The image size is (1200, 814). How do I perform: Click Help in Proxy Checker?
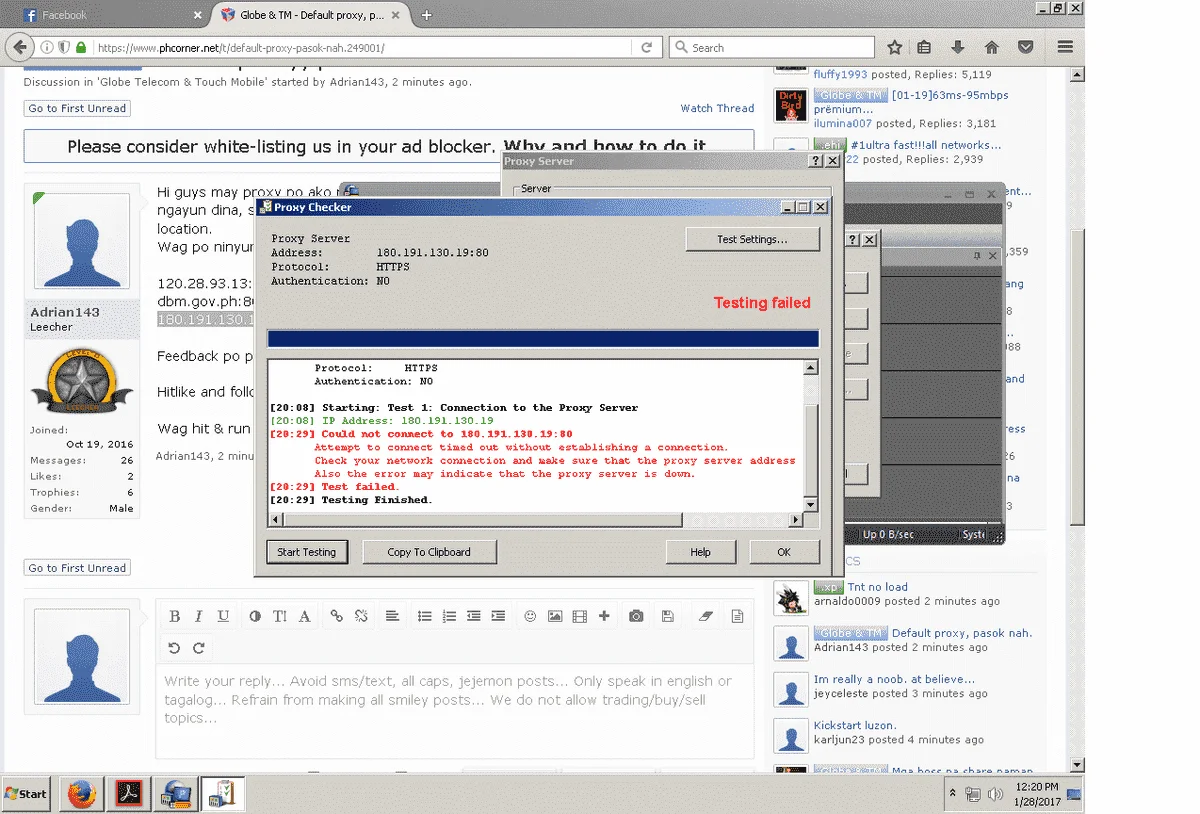coord(700,552)
